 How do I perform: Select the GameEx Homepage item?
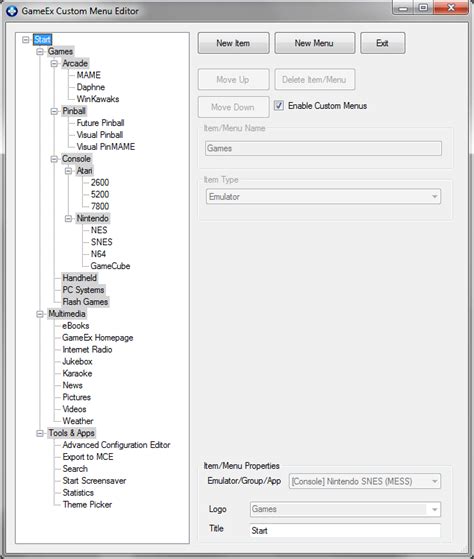pos(98,338)
